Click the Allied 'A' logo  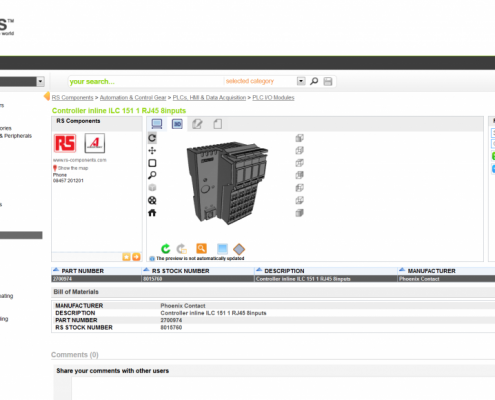click(95, 143)
